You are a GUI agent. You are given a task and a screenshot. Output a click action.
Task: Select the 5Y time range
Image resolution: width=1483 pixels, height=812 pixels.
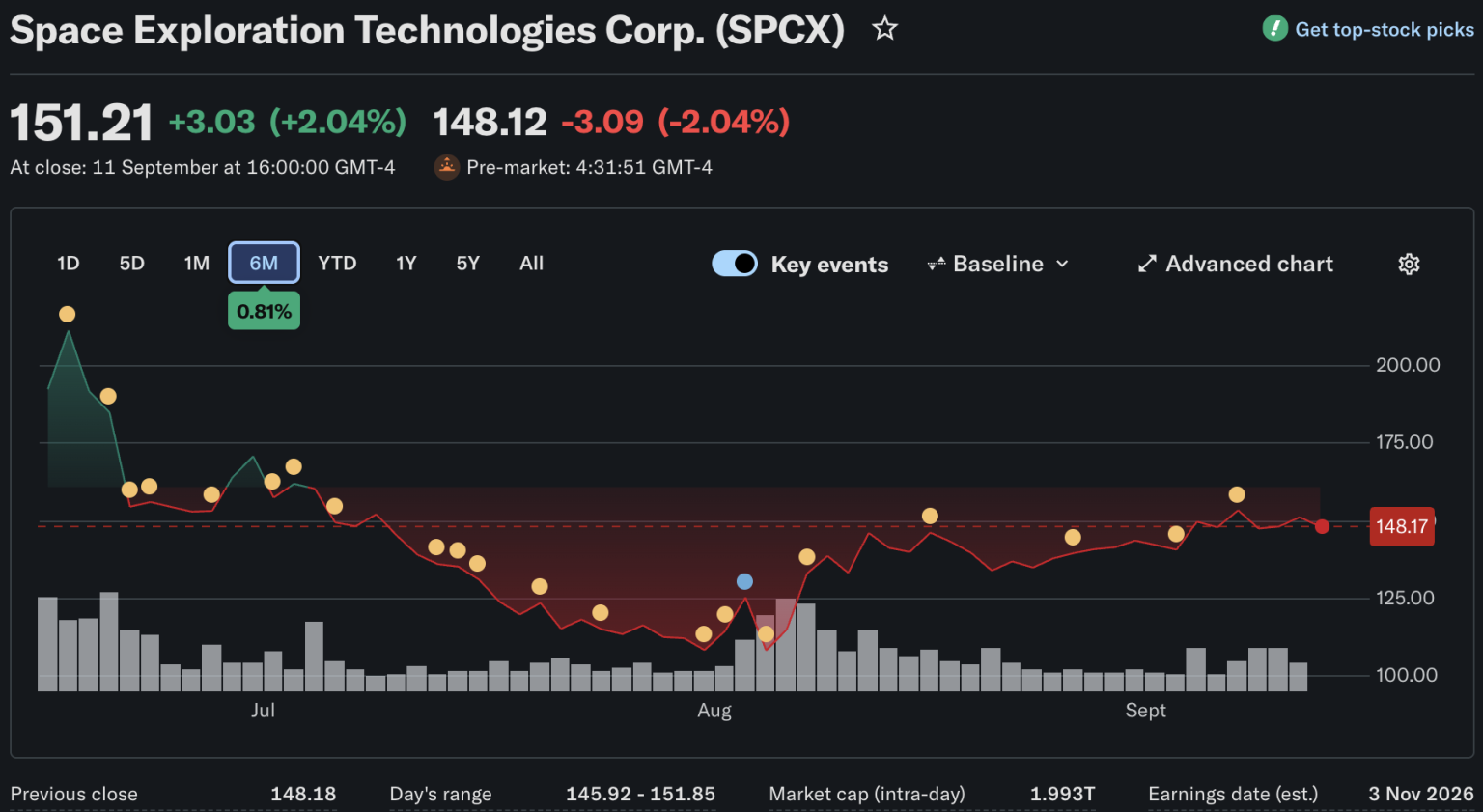468,264
